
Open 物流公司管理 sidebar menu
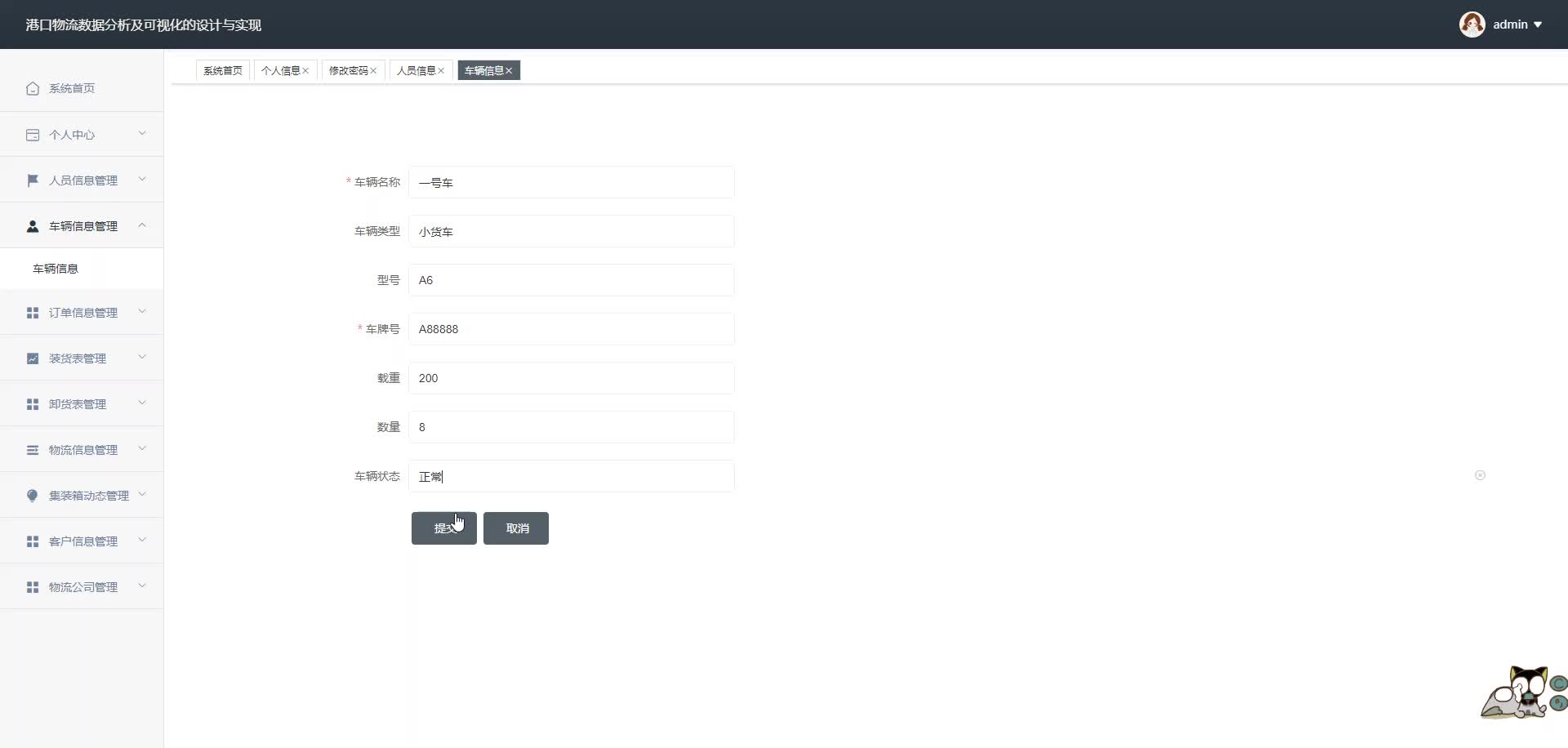click(x=82, y=587)
